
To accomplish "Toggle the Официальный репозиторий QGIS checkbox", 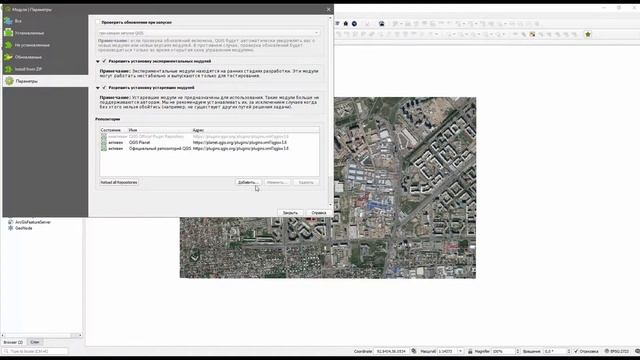I will click(x=104, y=149).
